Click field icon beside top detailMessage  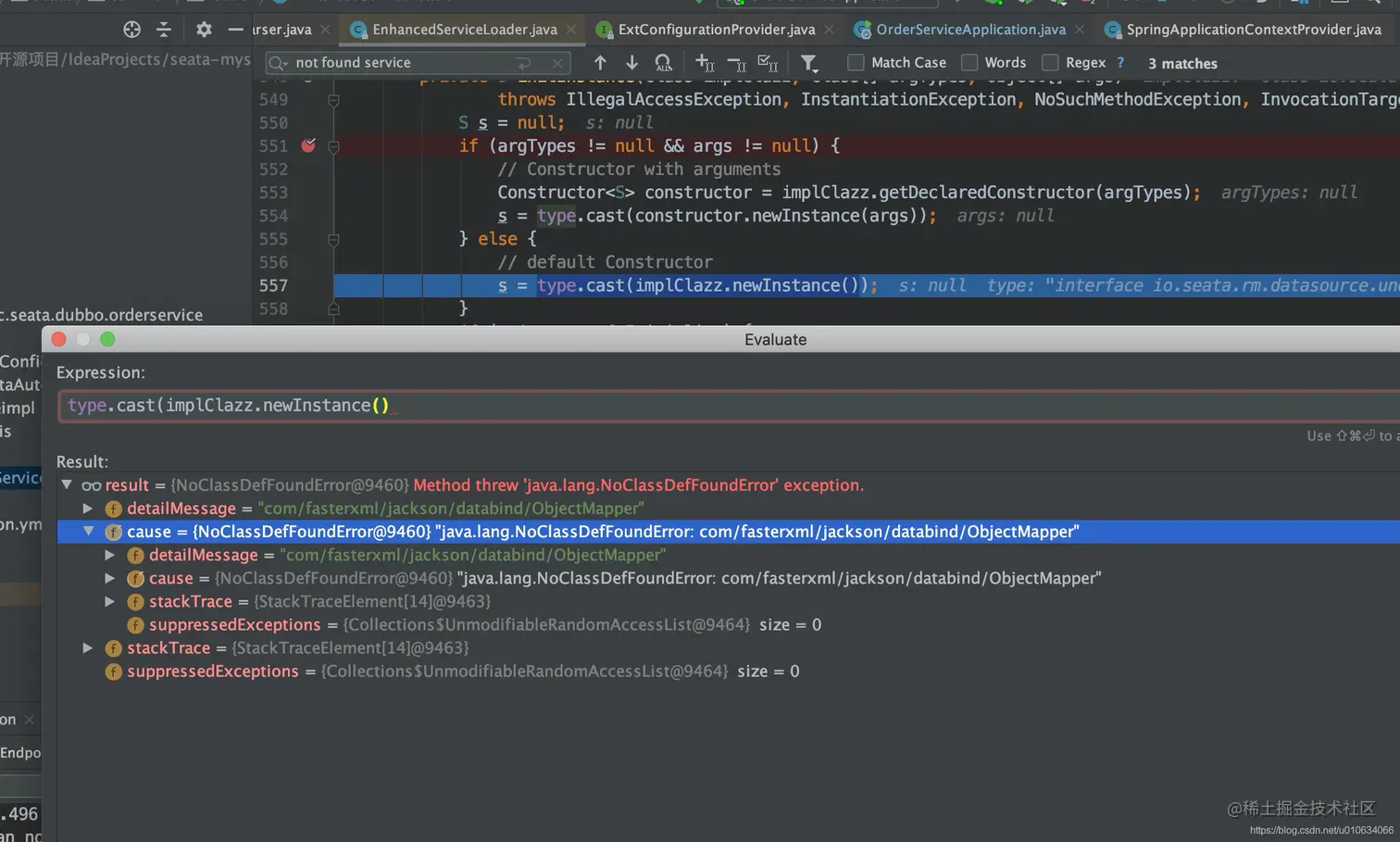pos(113,509)
